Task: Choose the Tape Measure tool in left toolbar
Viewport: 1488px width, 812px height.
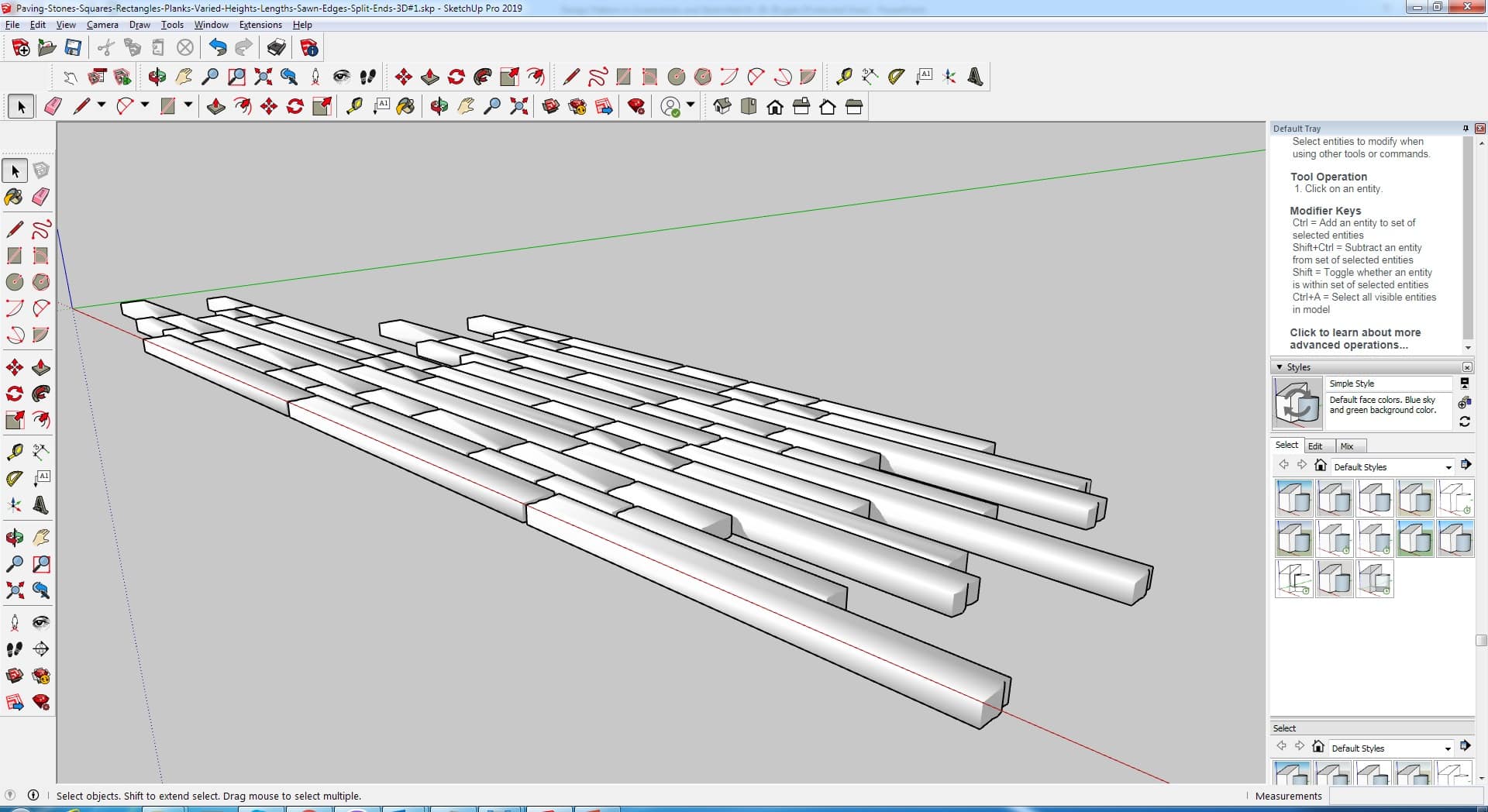Action: tap(14, 452)
